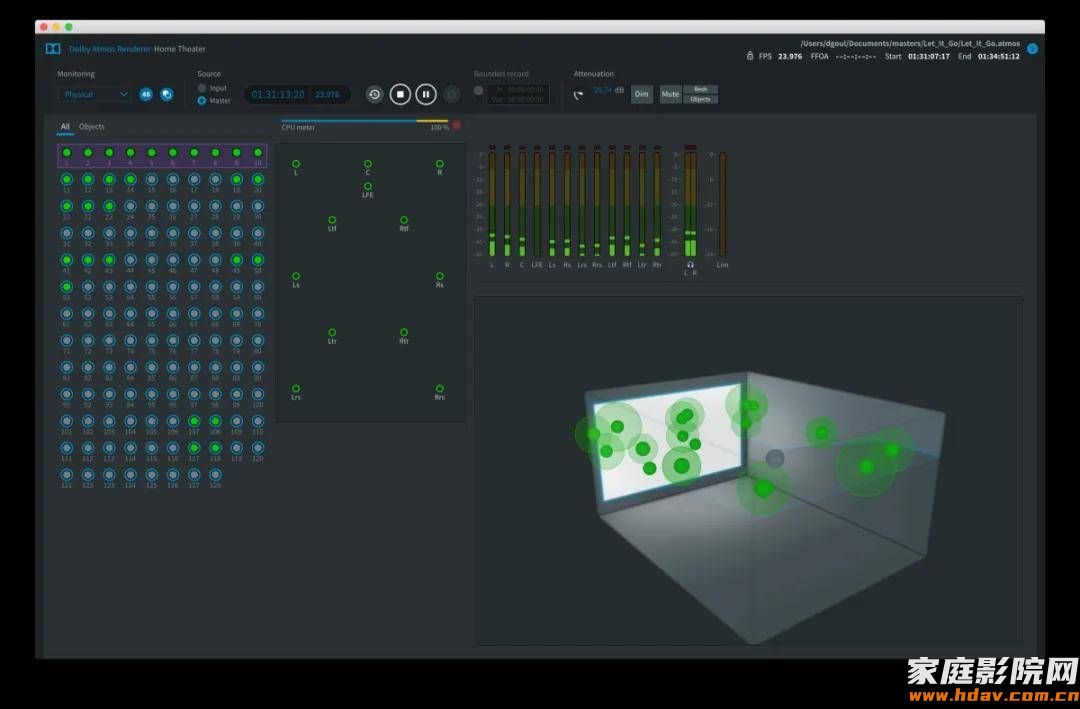Viewport: 1080px width, 709px height.
Task: Click the lock icon beside FPS
Action: pos(750,56)
